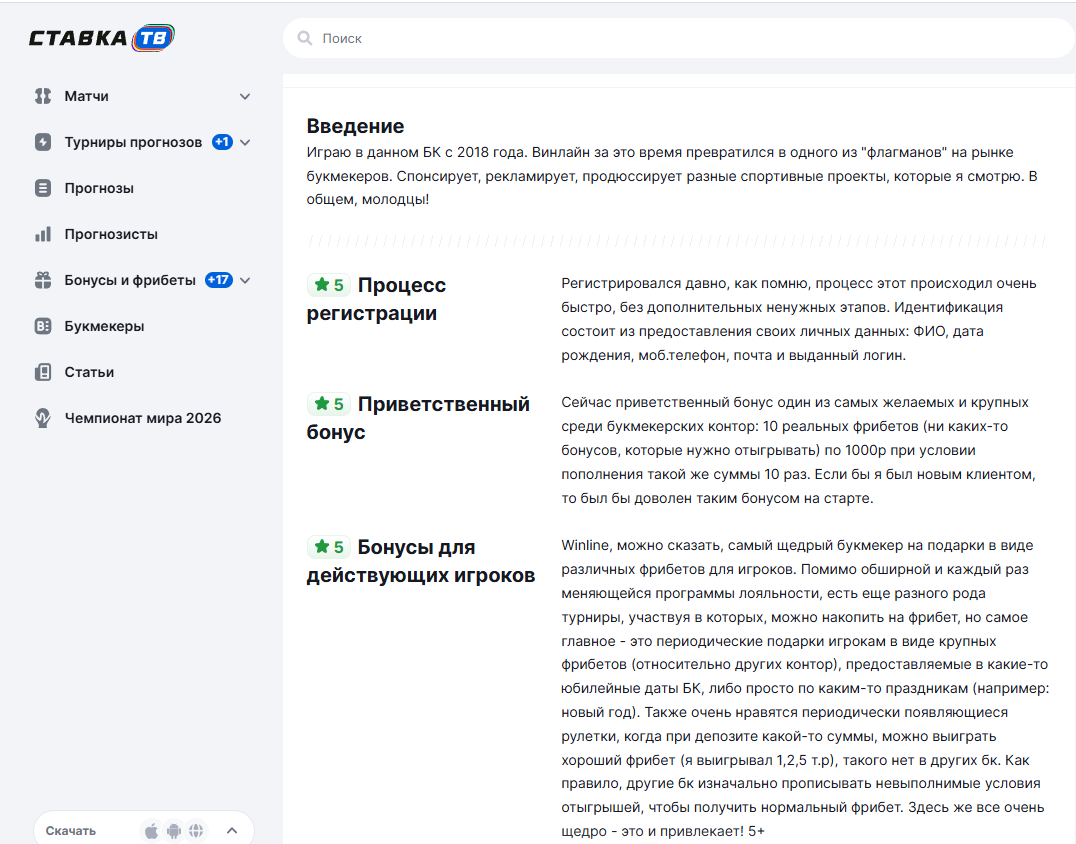
Task: Click the Прогнозы list icon
Action: [43, 188]
